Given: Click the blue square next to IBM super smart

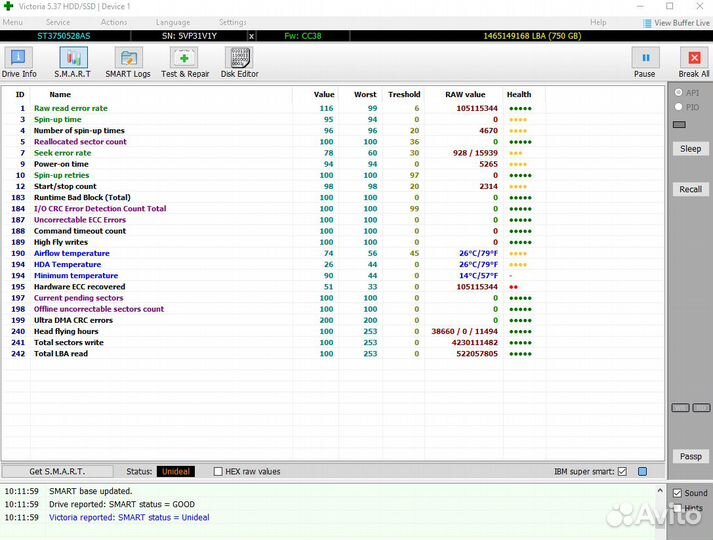Looking at the screenshot, I should (643, 471).
